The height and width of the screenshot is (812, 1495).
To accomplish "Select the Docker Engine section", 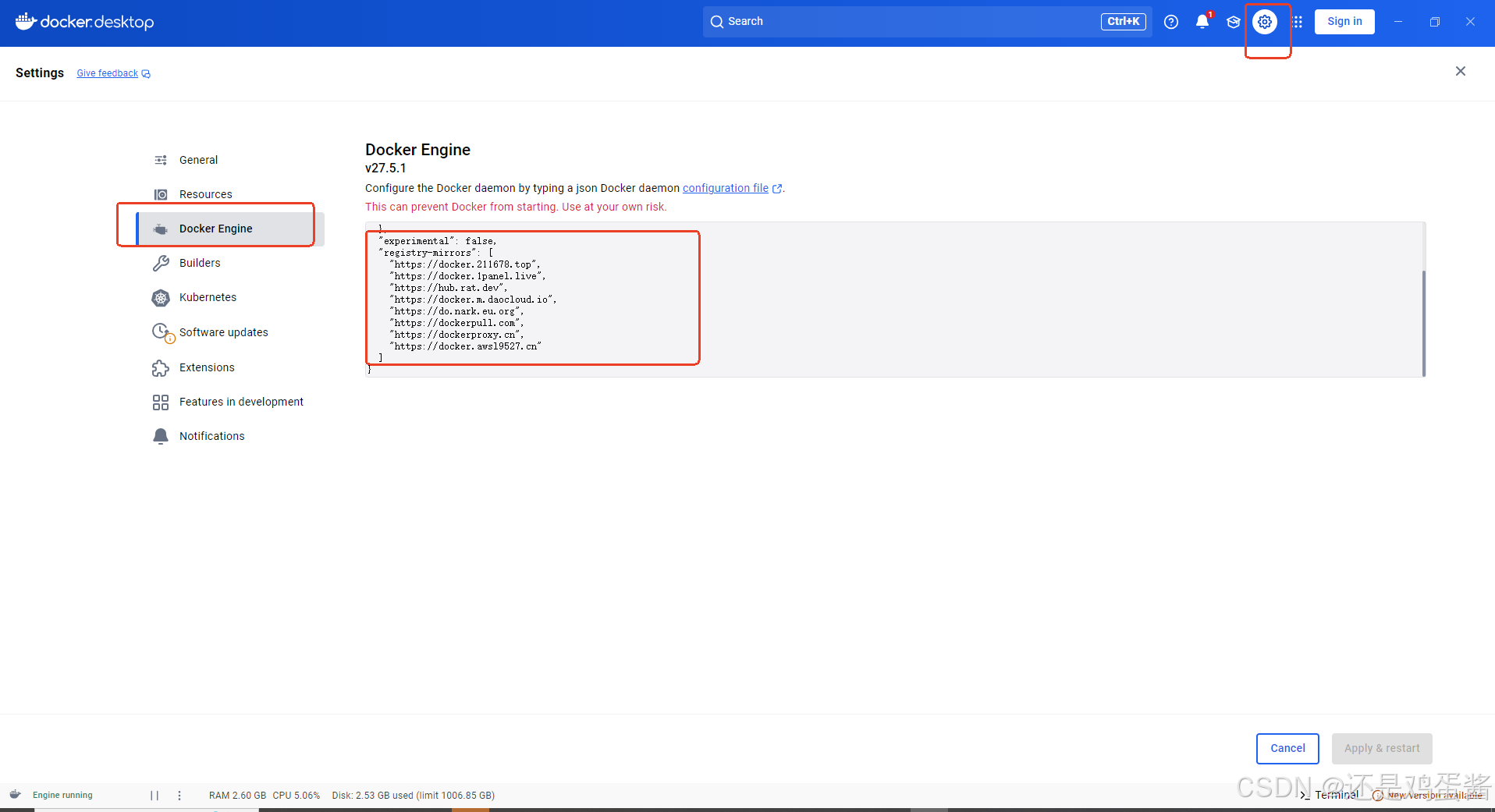I will click(215, 228).
